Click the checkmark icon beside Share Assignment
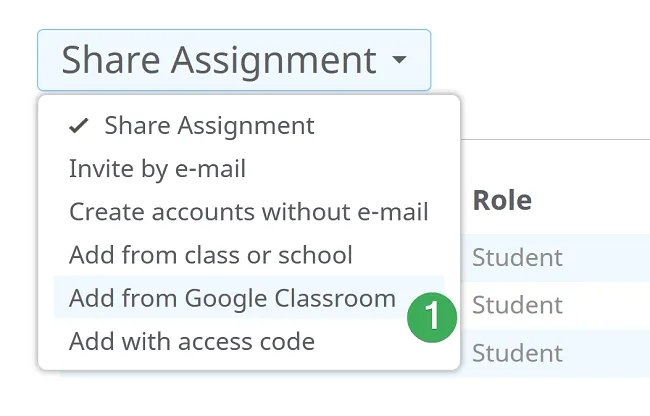The image size is (650, 416). [x=79, y=126]
